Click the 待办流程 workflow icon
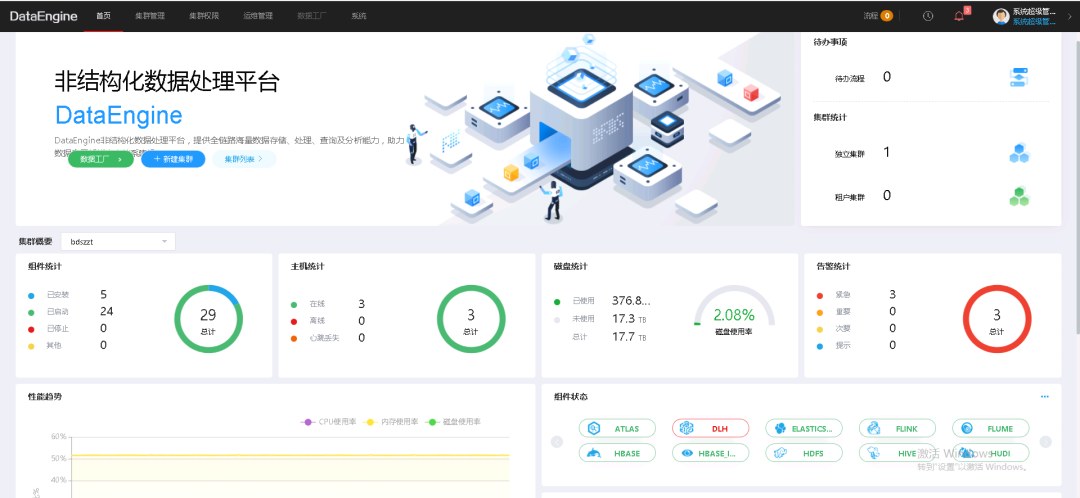The image size is (1080, 498). pos(1019,77)
